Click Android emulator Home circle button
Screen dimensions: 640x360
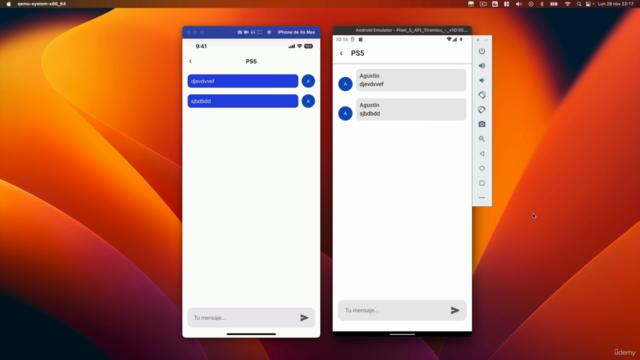[482, 168]
